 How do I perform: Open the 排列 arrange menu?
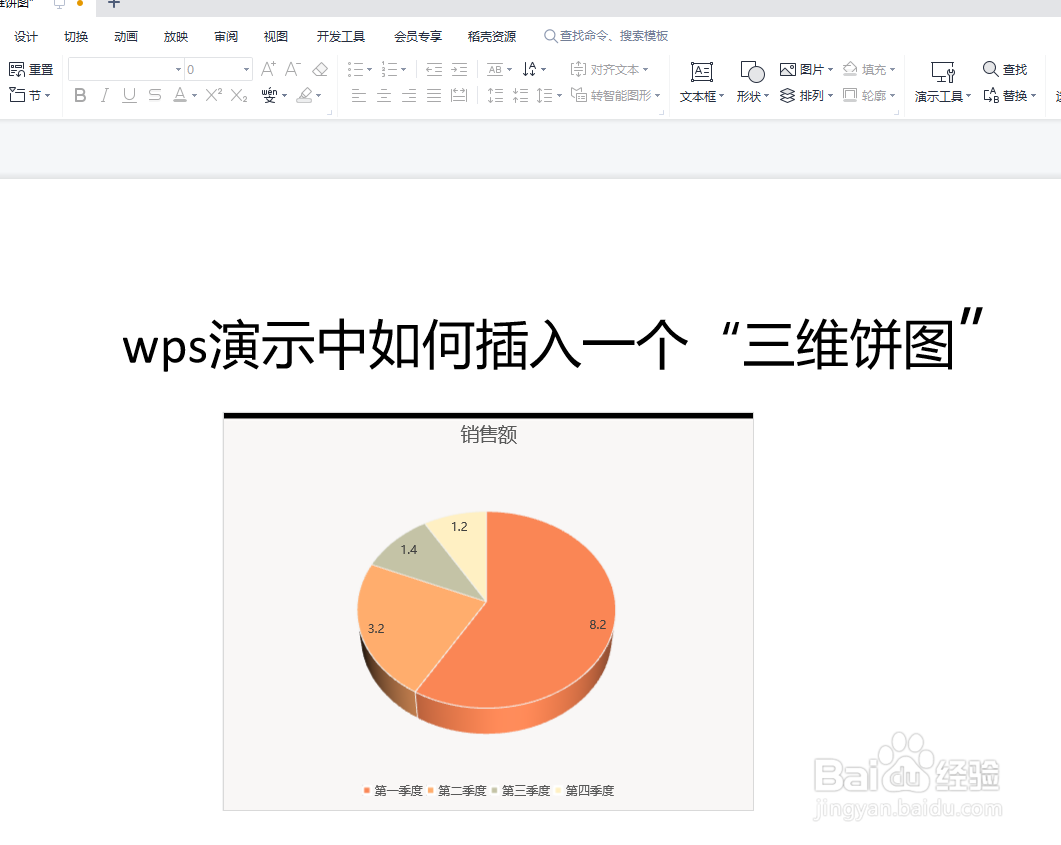tap(806, 95)
